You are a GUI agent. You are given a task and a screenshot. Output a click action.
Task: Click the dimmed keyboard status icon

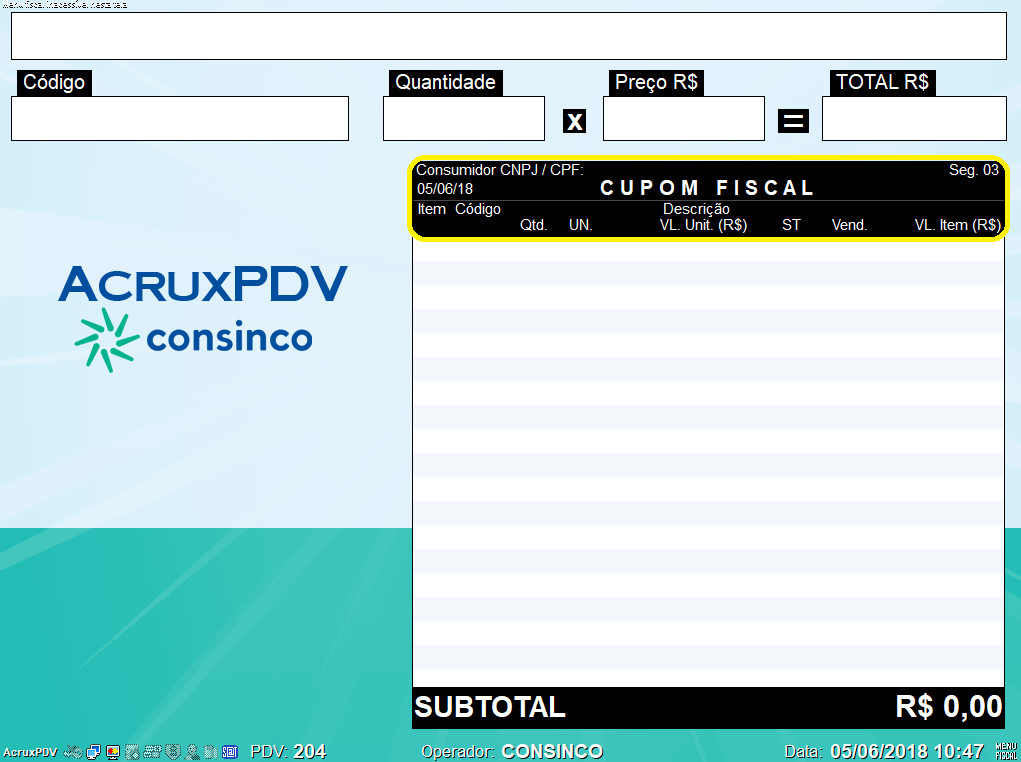coord(152,752)
